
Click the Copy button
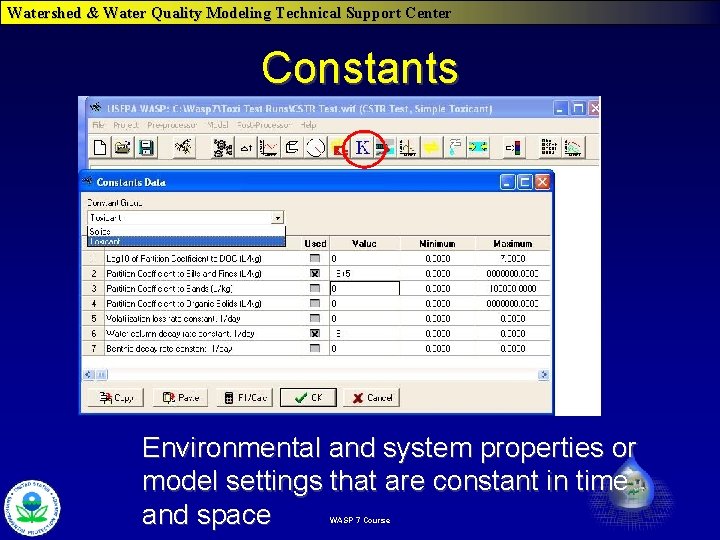click(116, 398)
